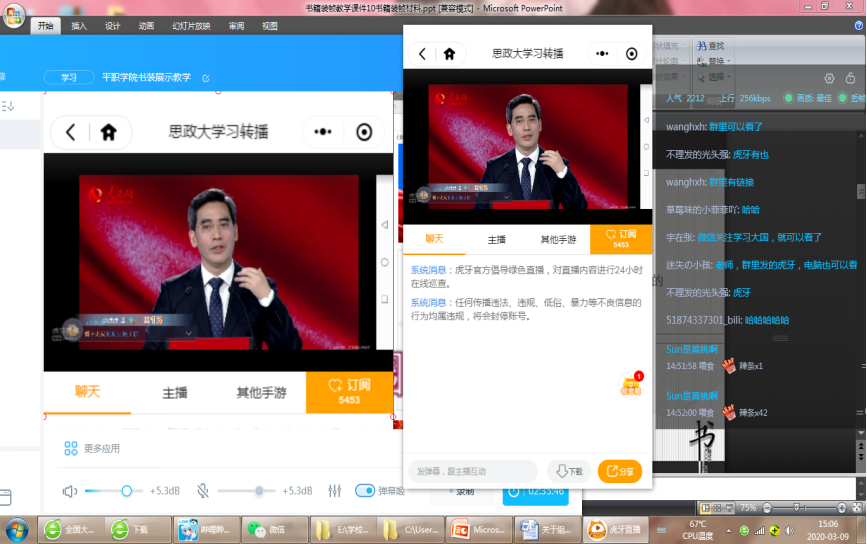
Task: Switch PowerPoint to slide sorter view
Action: [x=717, y=508]
